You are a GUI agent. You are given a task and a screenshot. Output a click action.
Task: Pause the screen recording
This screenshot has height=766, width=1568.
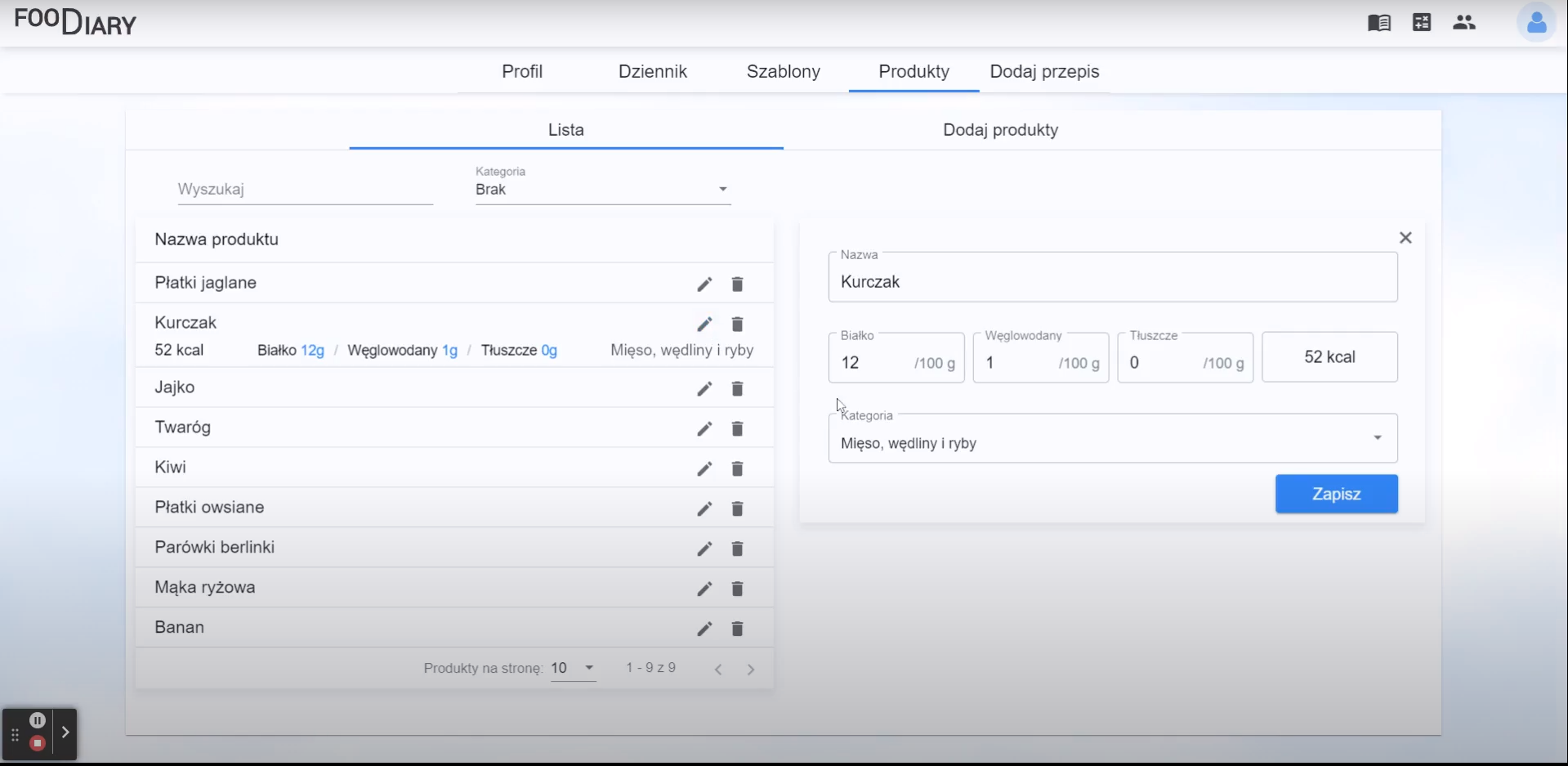click(x=38, y=720)
